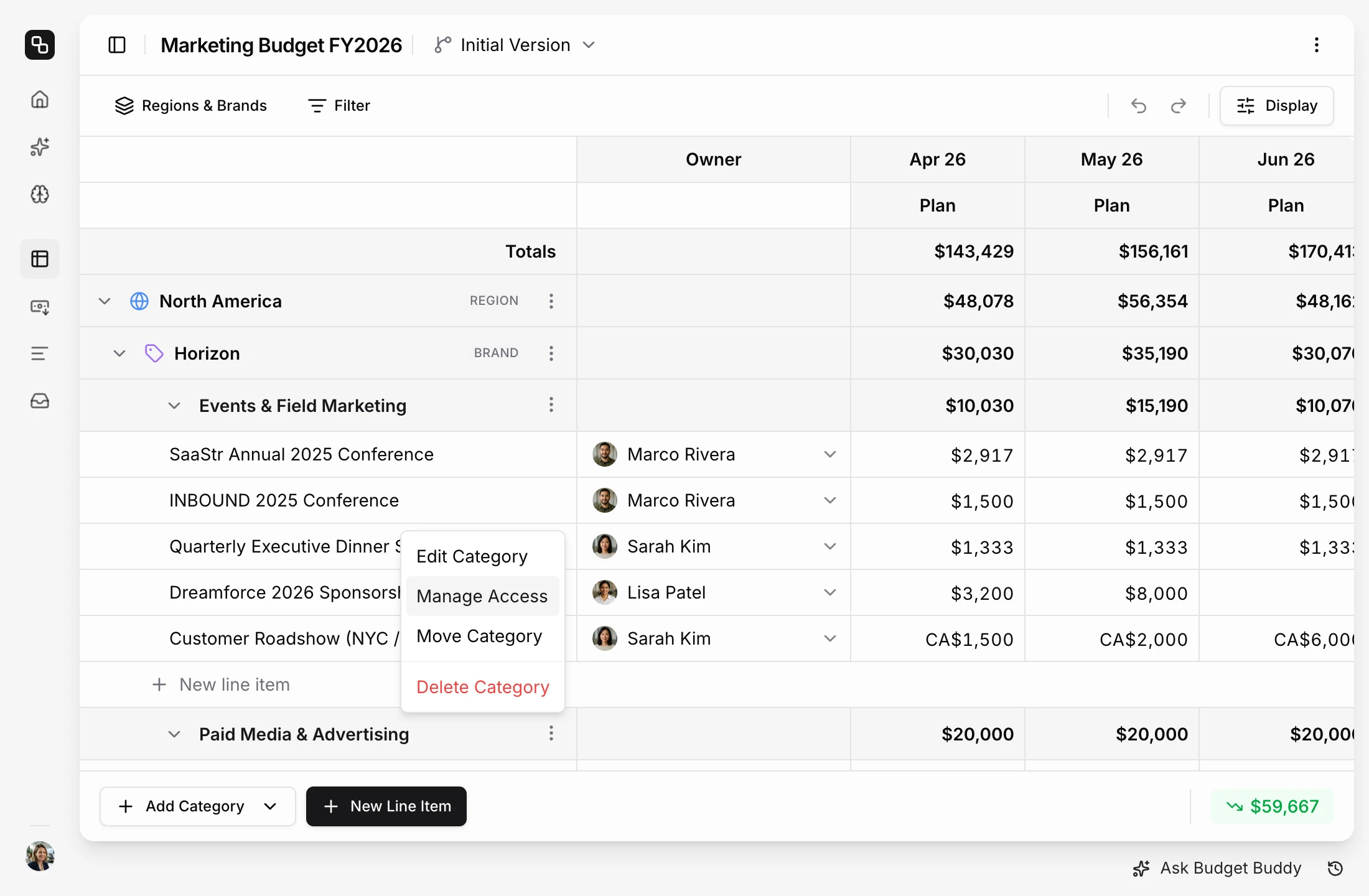Click New line item row

pos(221,684)
